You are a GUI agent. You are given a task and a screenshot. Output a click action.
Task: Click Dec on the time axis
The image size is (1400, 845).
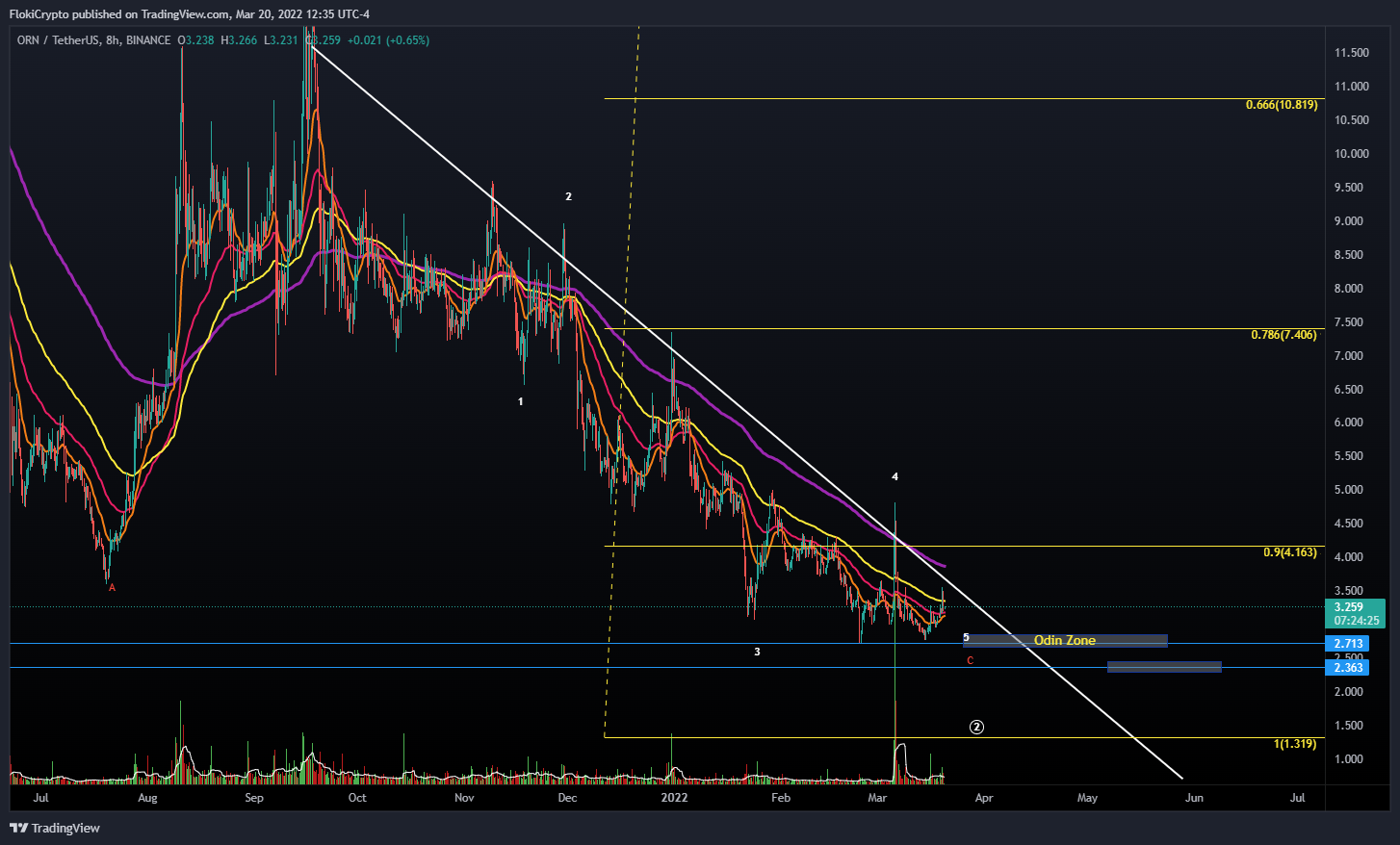pos(567,798)
